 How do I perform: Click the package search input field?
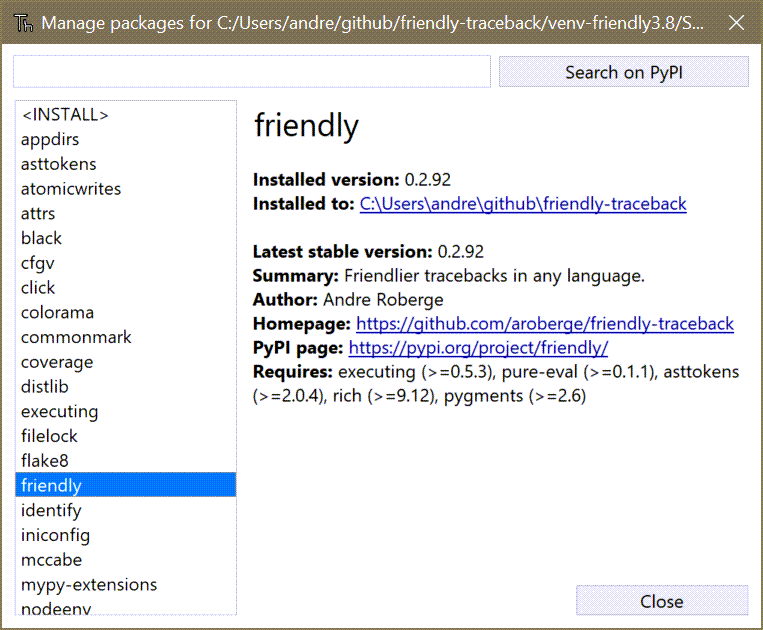[252, 72]
